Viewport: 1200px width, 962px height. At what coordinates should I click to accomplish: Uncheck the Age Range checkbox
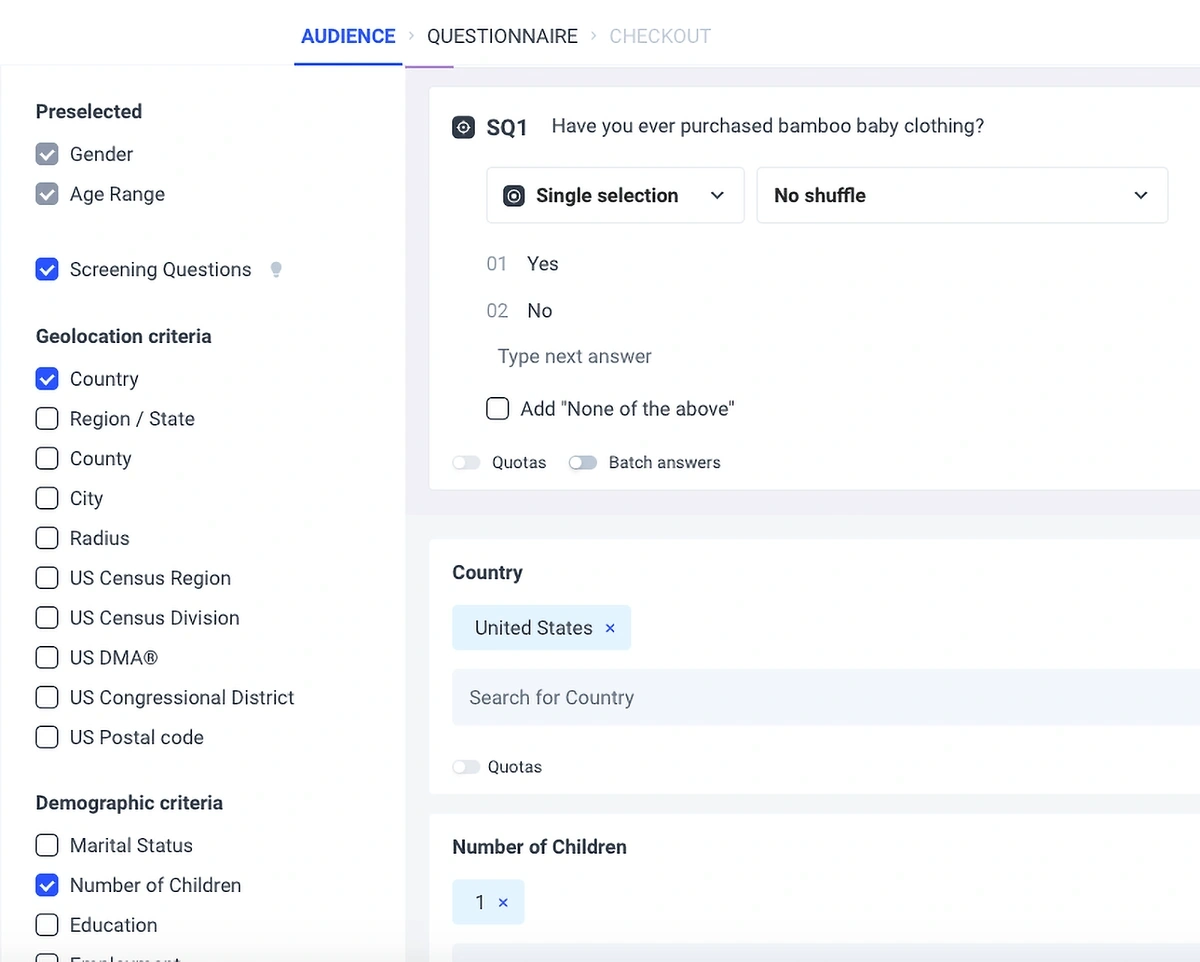[47, 194]
